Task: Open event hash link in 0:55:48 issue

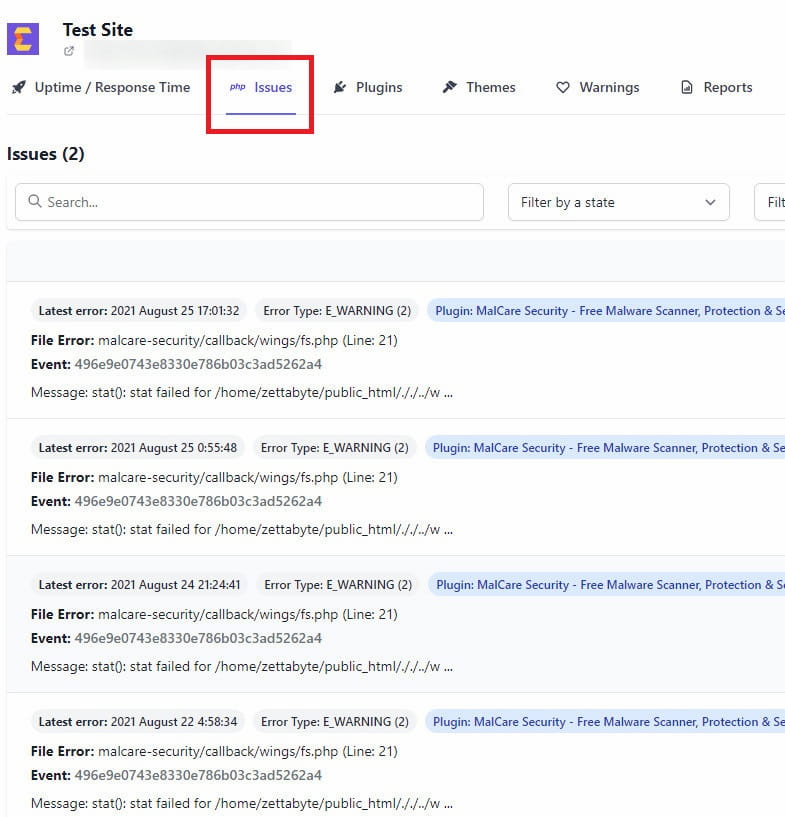Action: pyautogui.click(x=198, y=501)
